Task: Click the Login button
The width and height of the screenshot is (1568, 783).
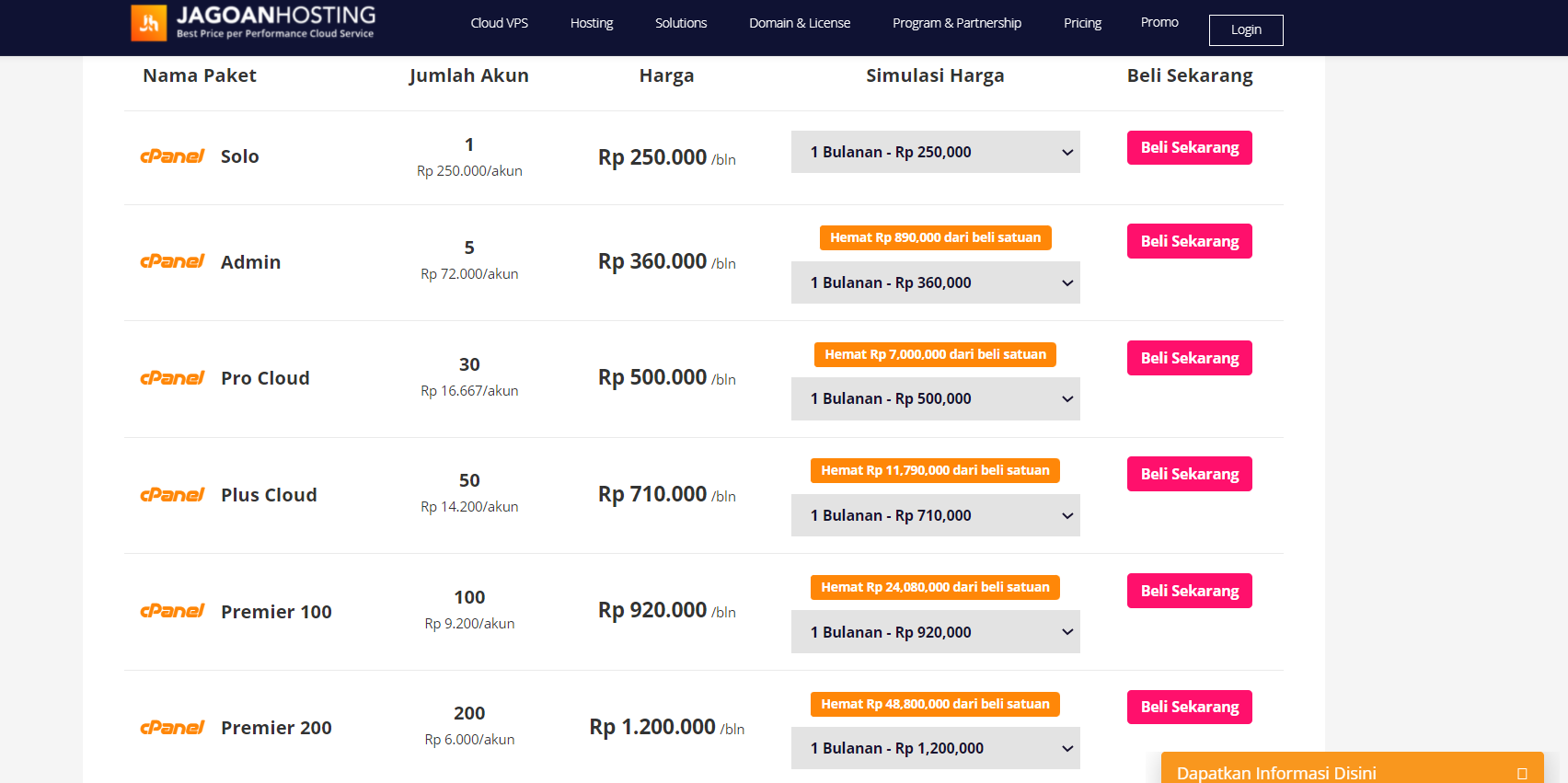Action: (x=1246, y=29)
